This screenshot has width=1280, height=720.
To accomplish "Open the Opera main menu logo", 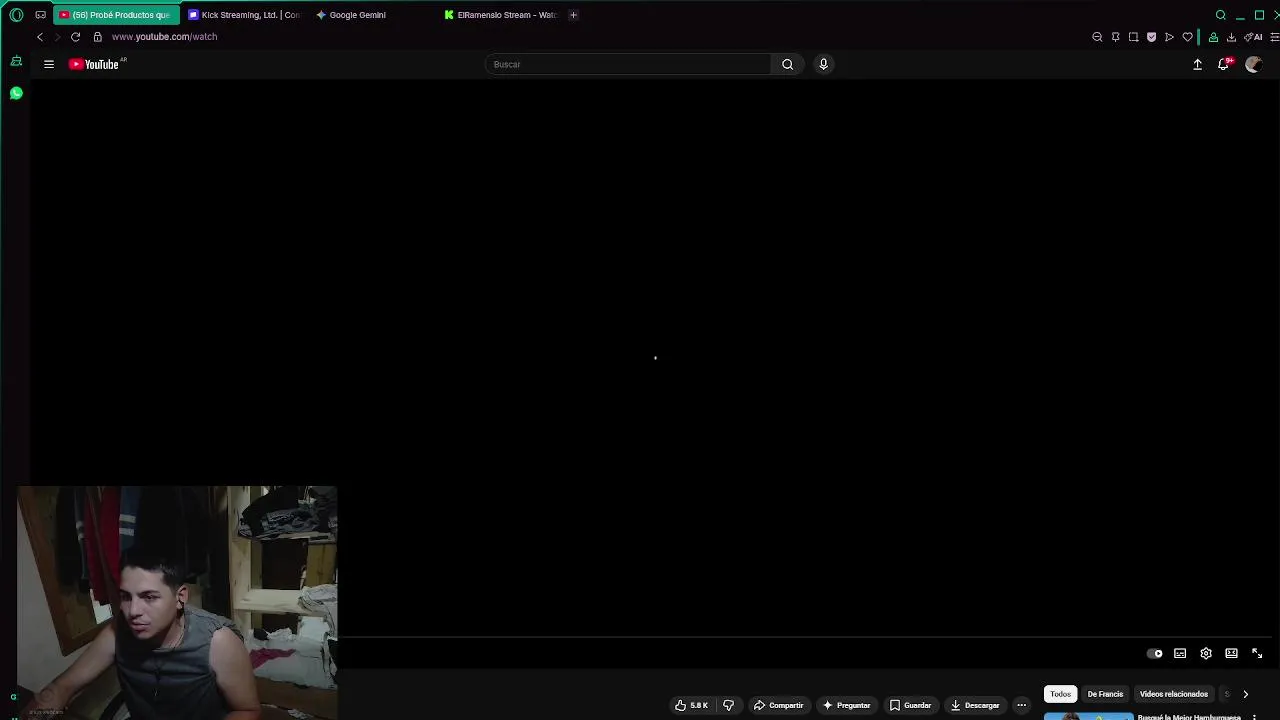I will tap(16, 15).
